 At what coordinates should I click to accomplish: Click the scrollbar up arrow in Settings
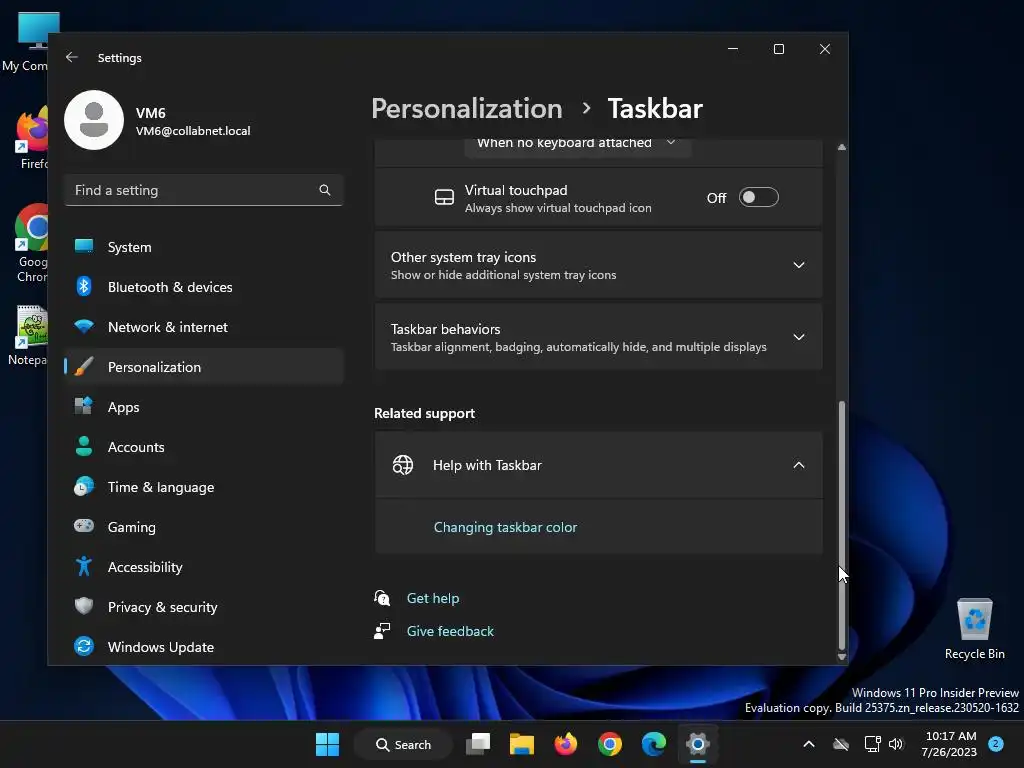point(842,148)
